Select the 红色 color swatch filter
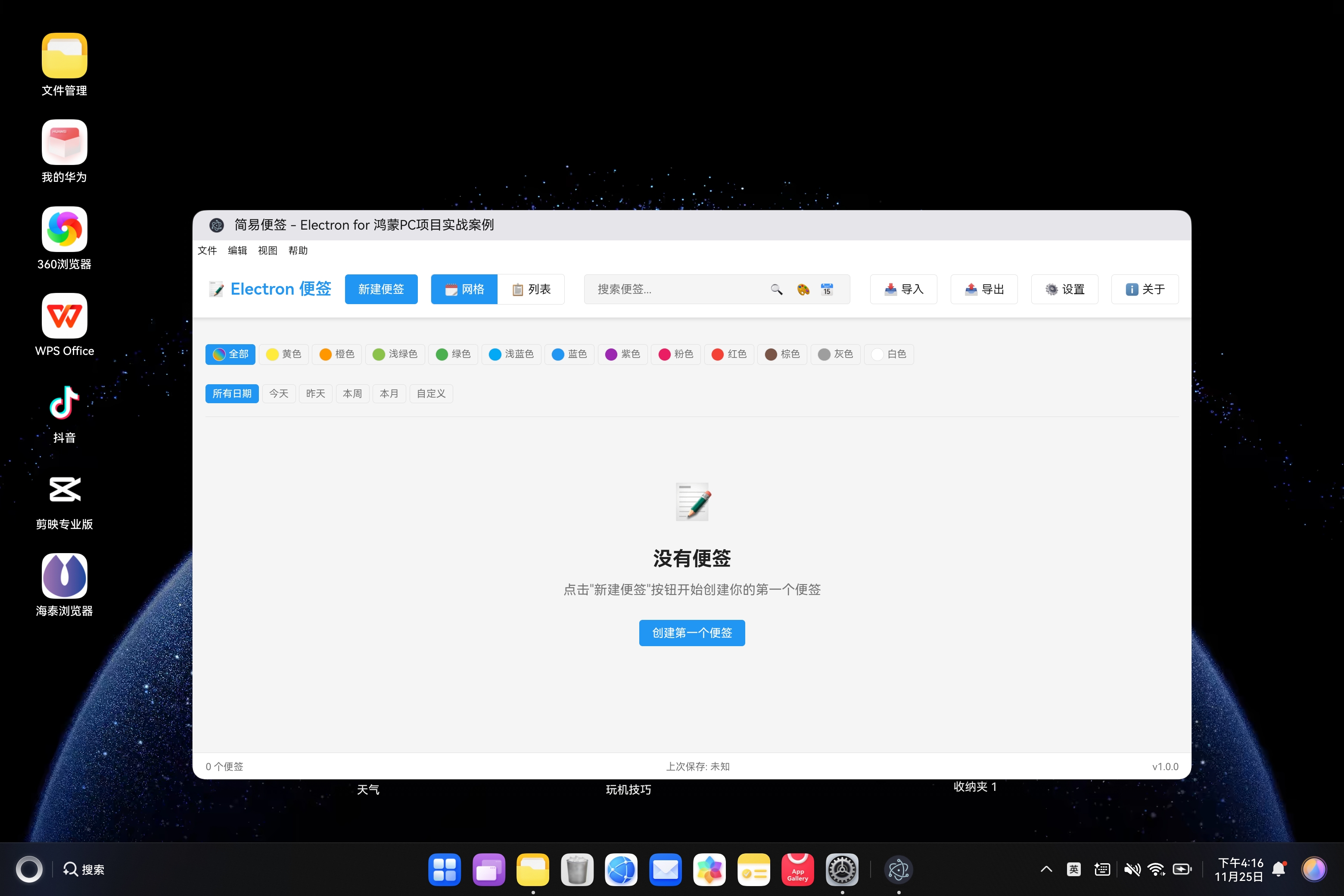 (729, 354)
